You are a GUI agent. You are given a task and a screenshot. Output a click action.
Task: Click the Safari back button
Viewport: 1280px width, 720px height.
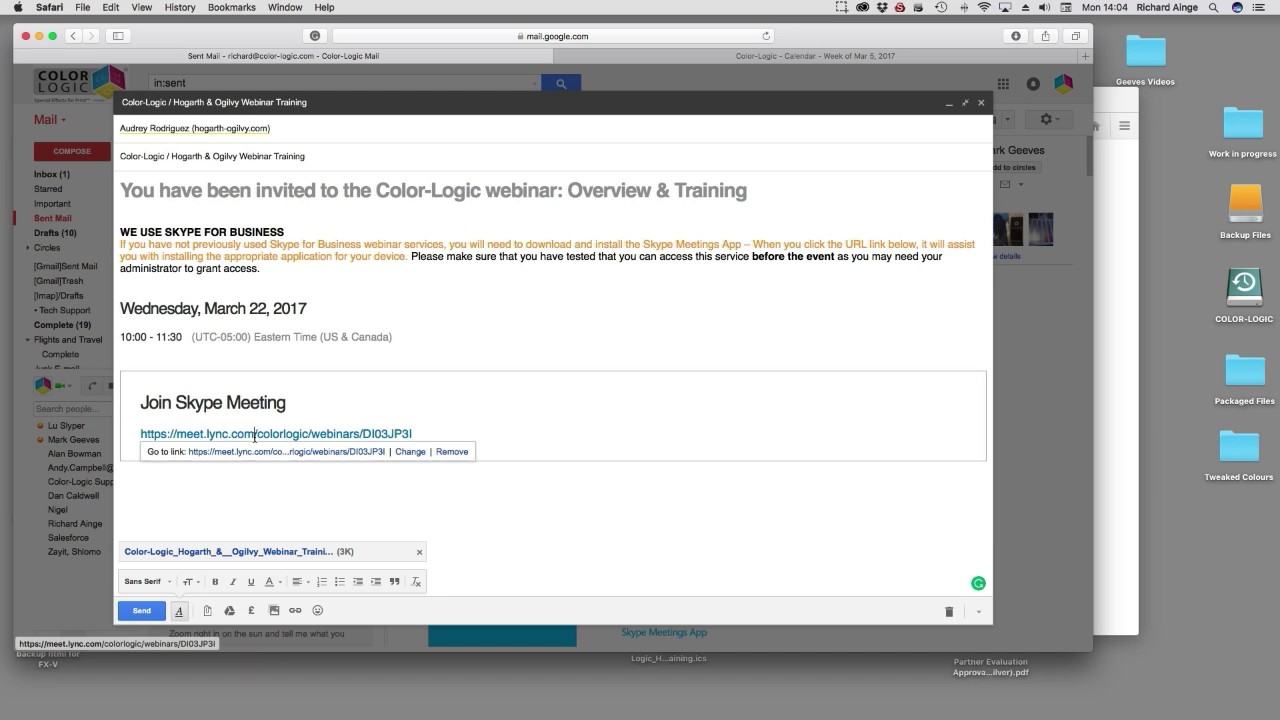point(73,36)
